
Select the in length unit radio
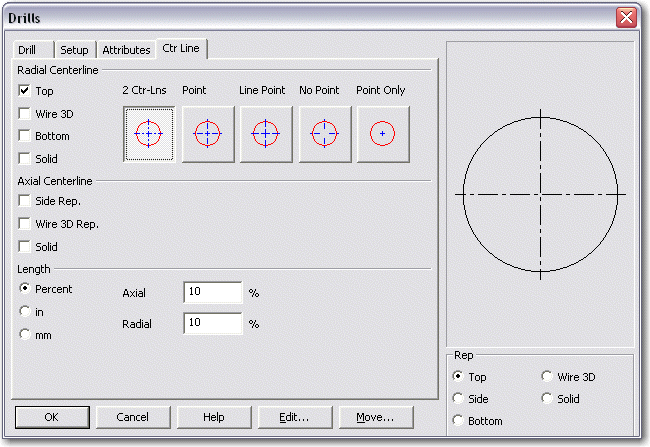[x=25, y=311]
